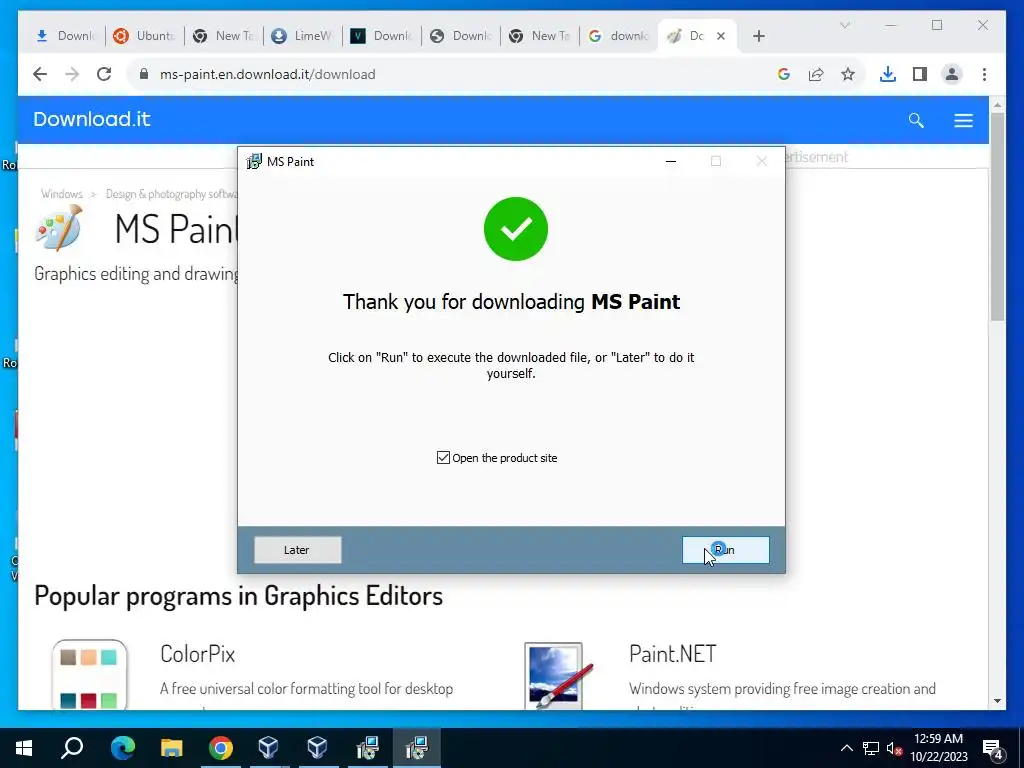
Task: Click the scrollbar up arrow
Action: 997,104
